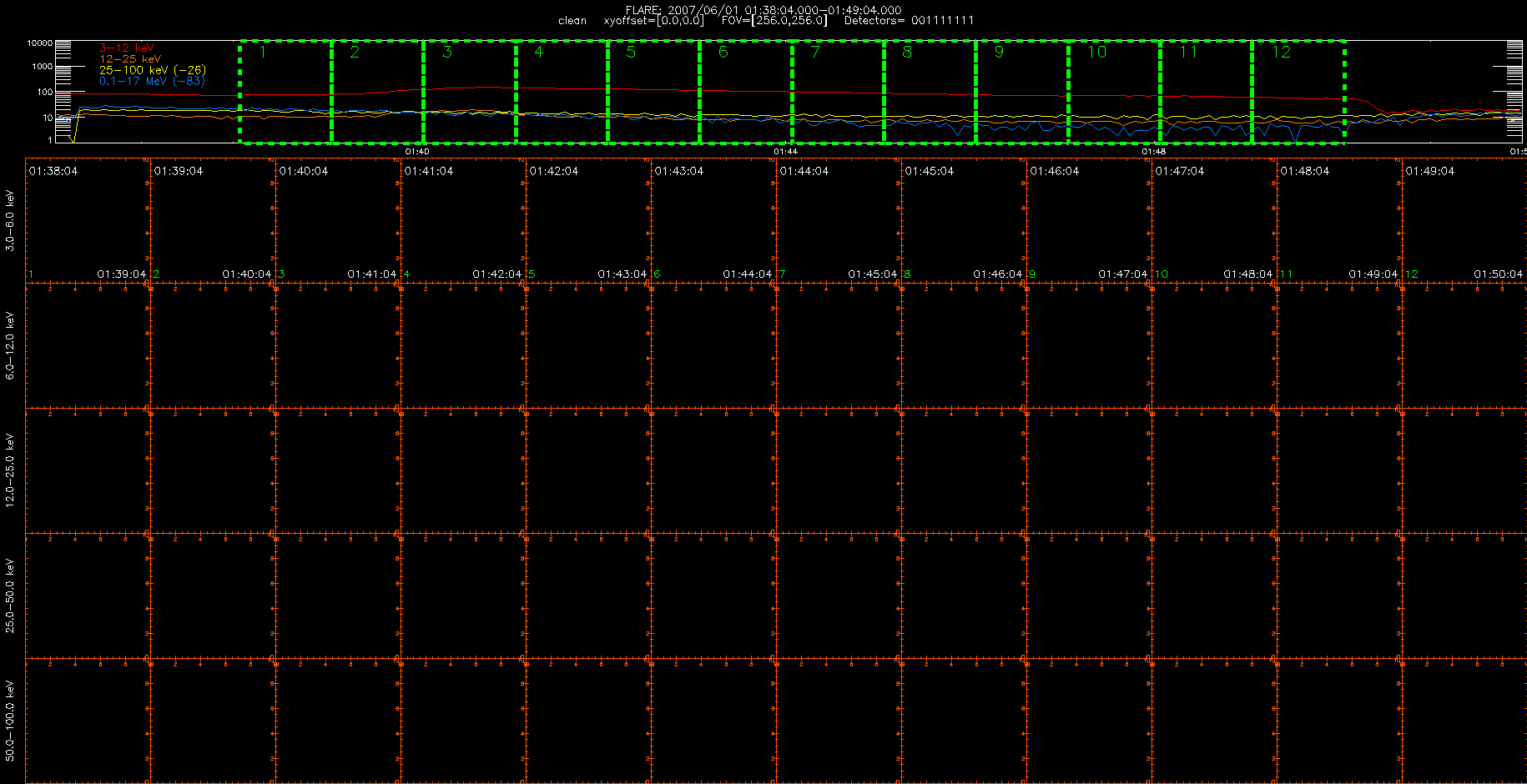Pick interval 11 label in the light curve
Image resolution: width=1527 pixels, height=784 pixels.
click(x=1188, y=52)
